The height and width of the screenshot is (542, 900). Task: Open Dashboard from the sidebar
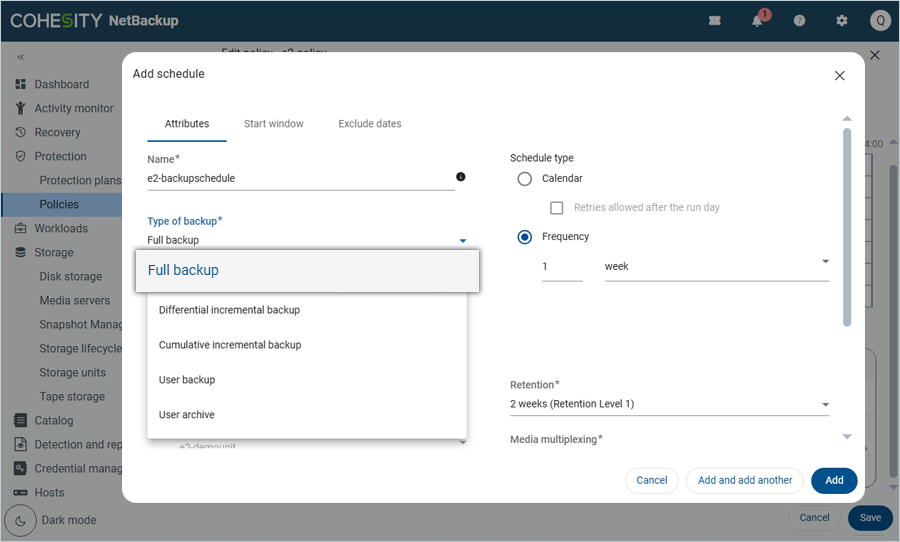(61, 84)
